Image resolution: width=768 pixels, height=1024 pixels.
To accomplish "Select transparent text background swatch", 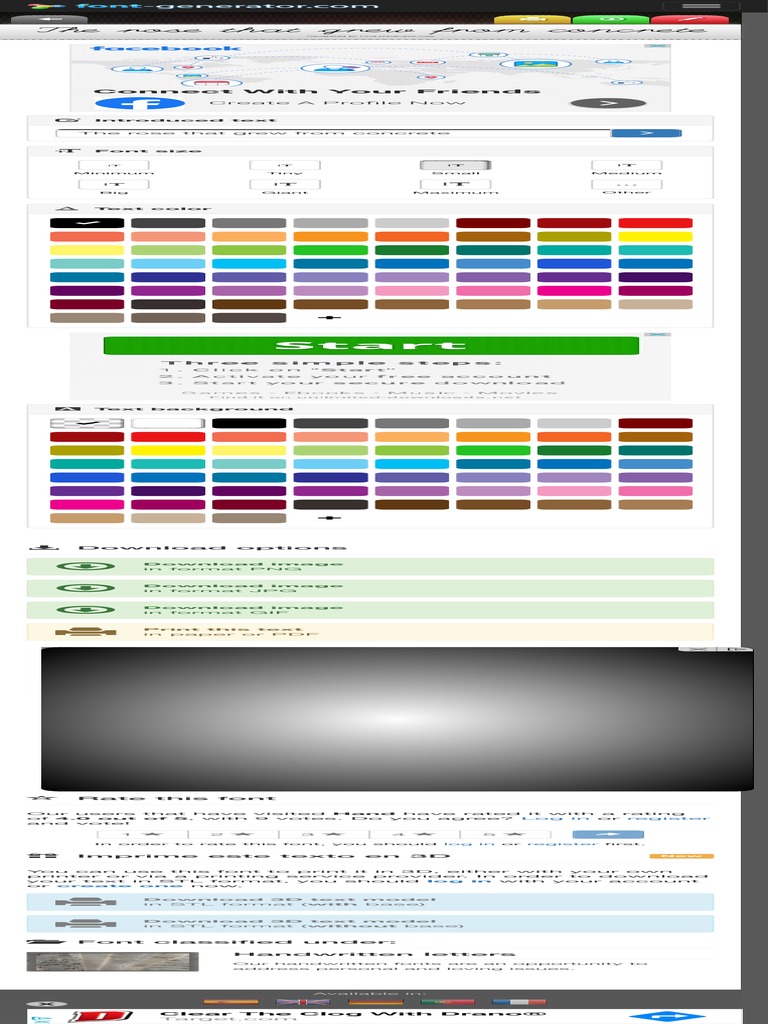I will 87,423.
